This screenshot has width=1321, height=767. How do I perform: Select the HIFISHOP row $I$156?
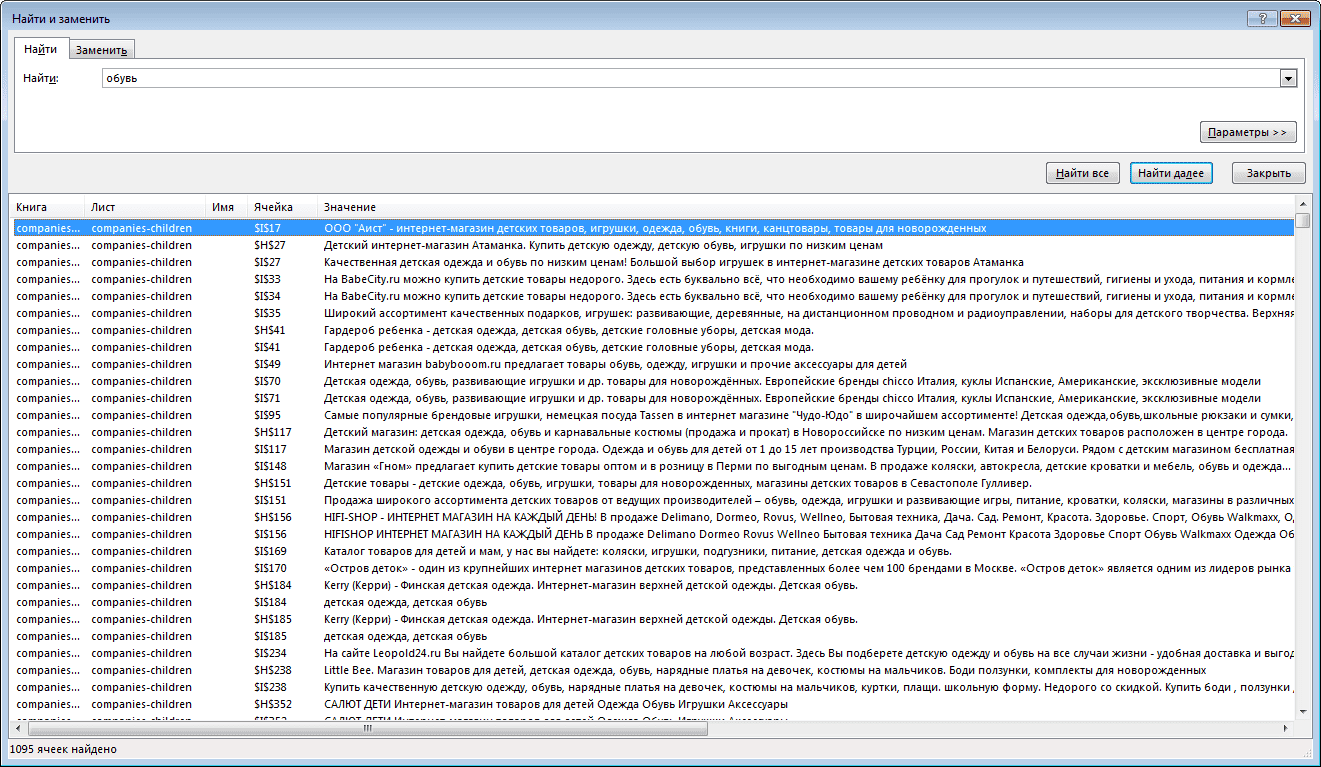tap(652, 534)
